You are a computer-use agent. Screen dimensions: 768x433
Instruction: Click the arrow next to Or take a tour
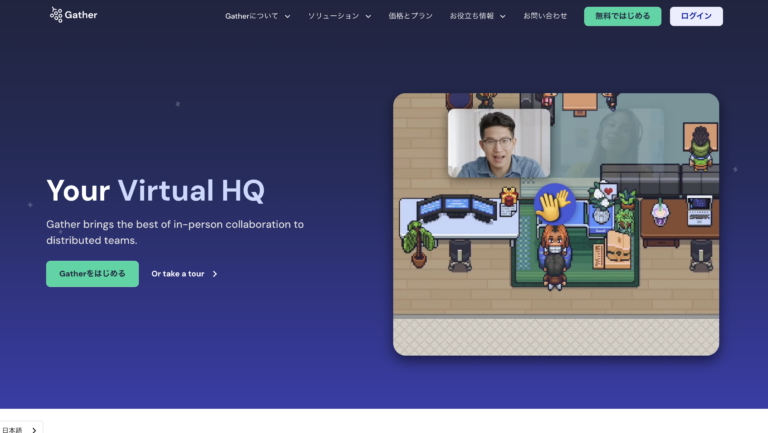point(215,274)
